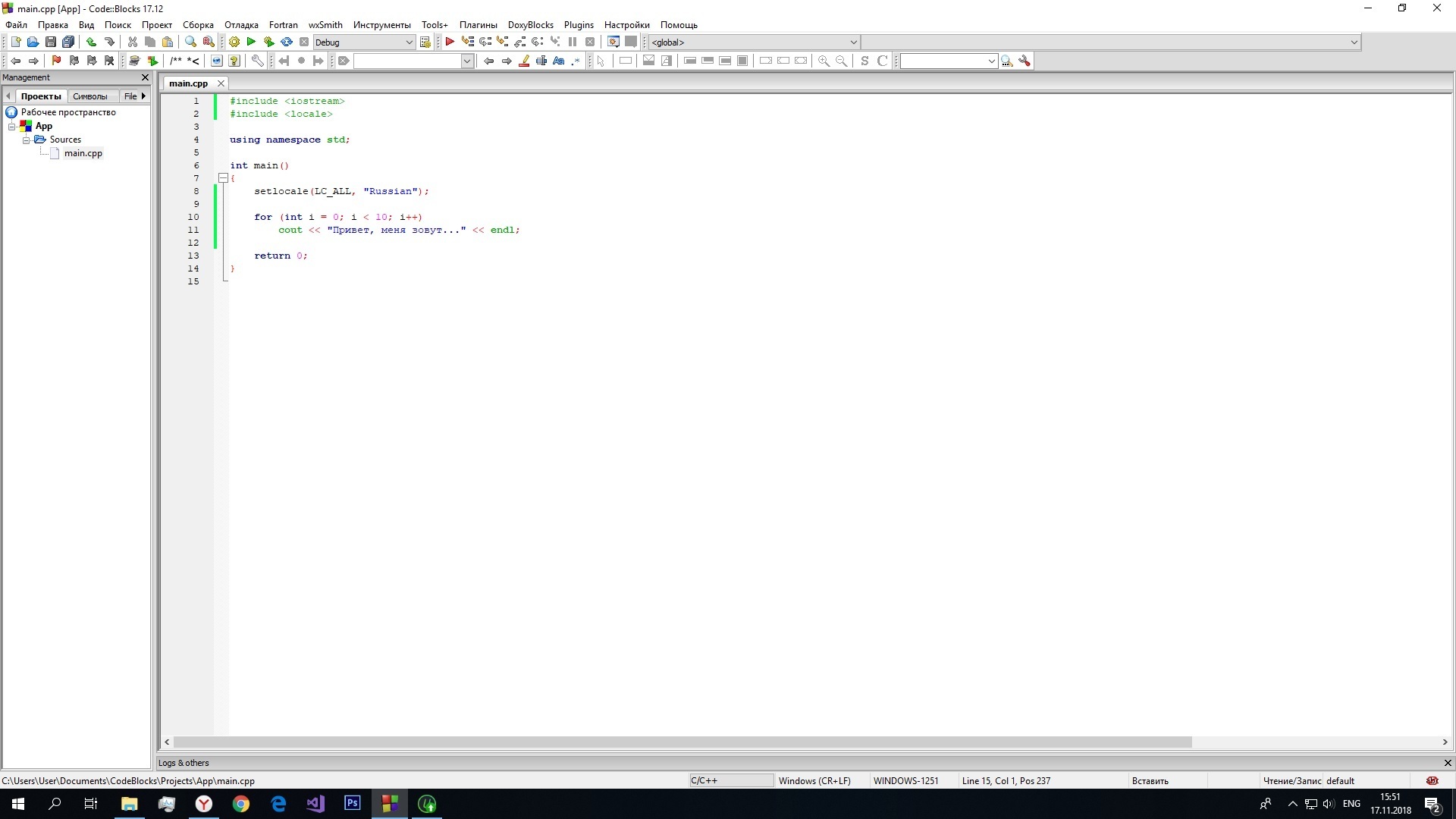Open the Сборка menu
Viewport: 1456px width, 819px height.
(x=197, y=24)
